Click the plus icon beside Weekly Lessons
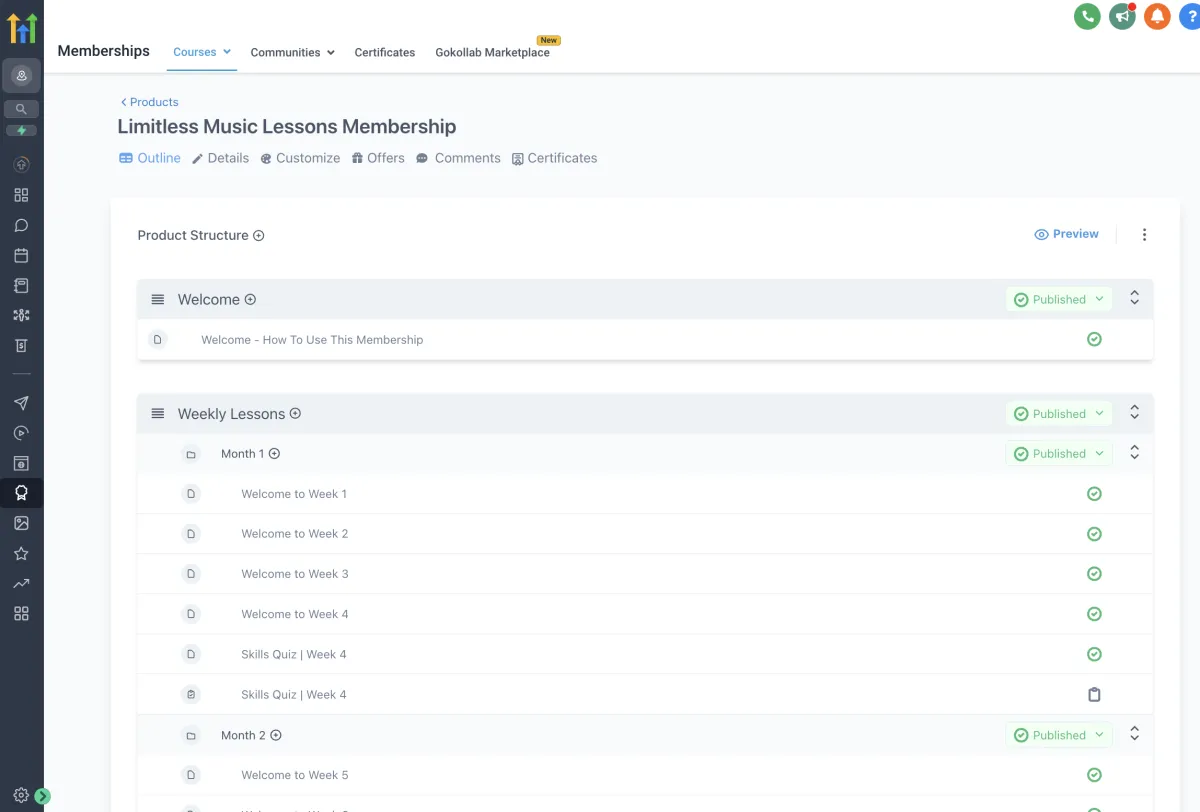Image resolution: width=1200 pixels, height=812 pixels. click(x=295, y=413)
